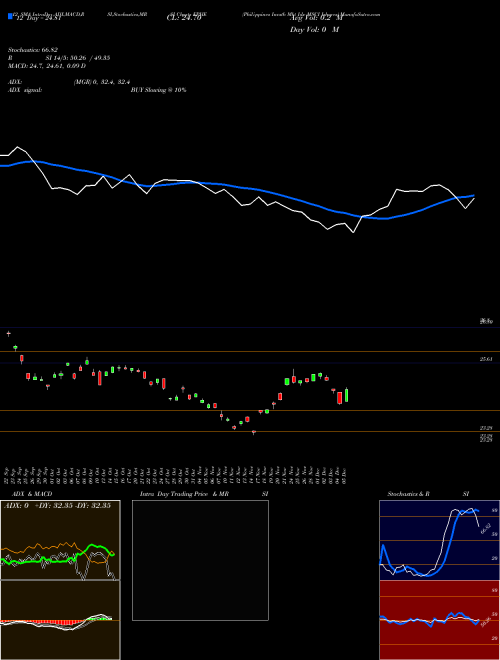Screen dimensions: 500x660
Task: Open the blue stochastics chart panel
Action: tap(439, 540)
